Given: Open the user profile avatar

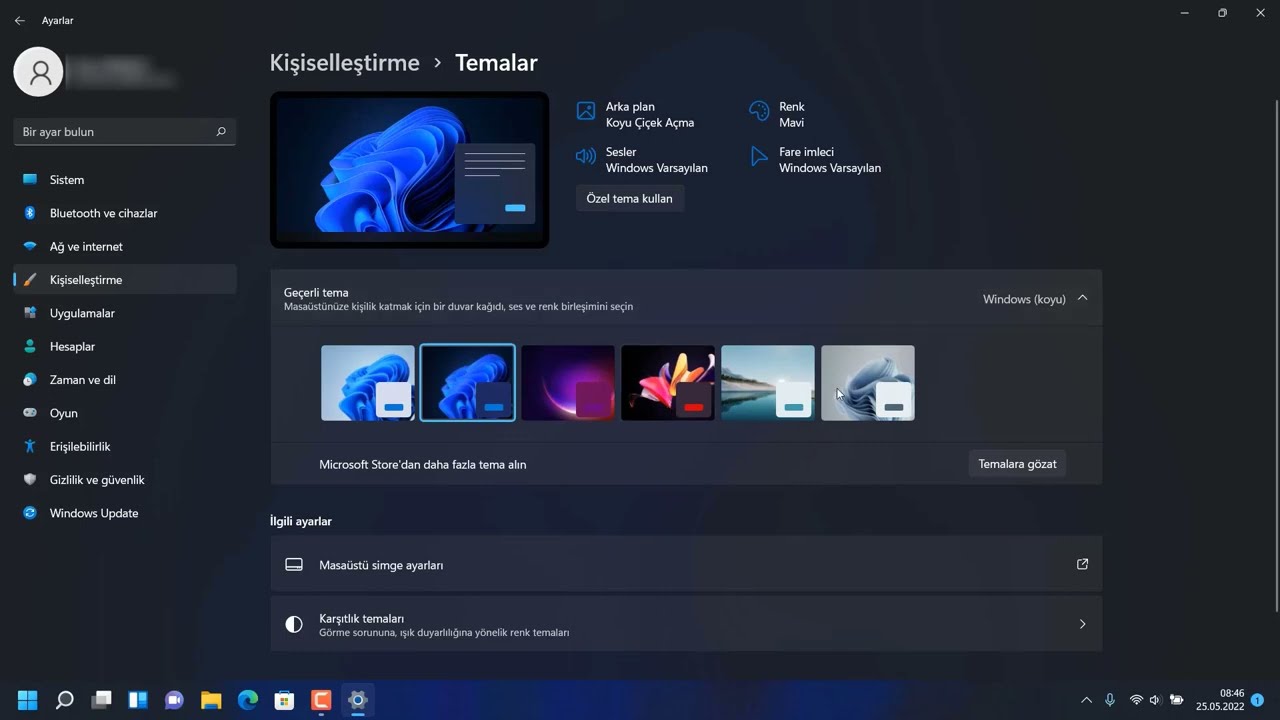Looking at the screenshot, I should coord(39,71).
